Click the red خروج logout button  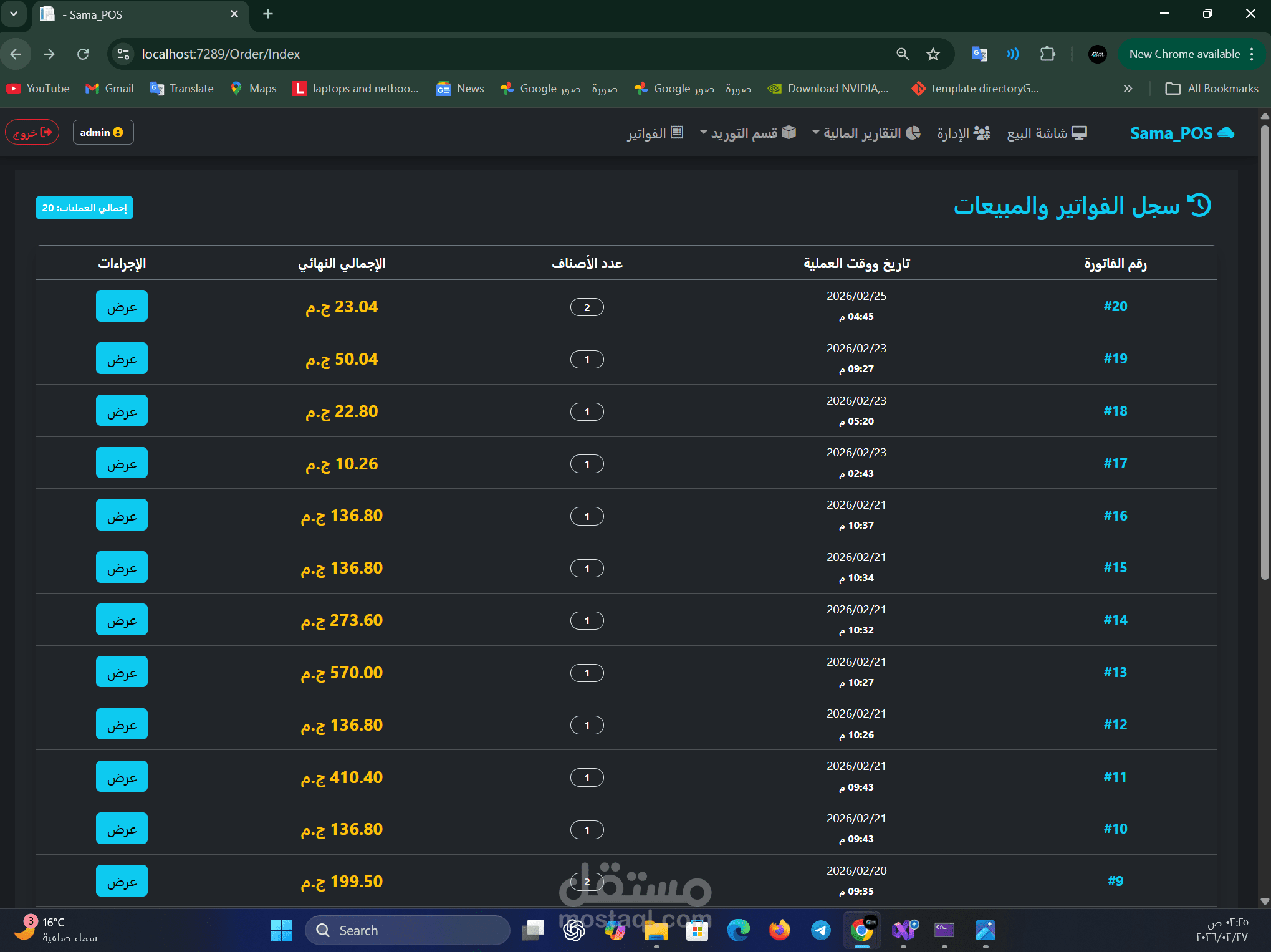(x=32, y=132)
